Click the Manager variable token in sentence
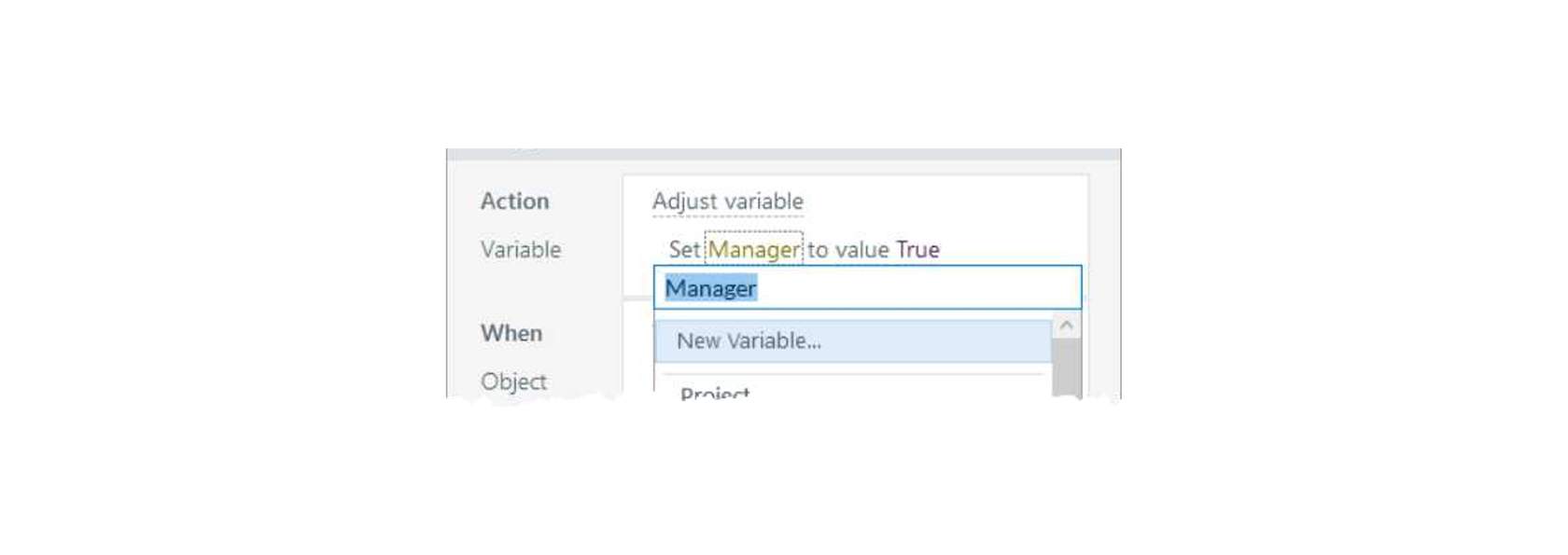 click(x=753, y=249)
